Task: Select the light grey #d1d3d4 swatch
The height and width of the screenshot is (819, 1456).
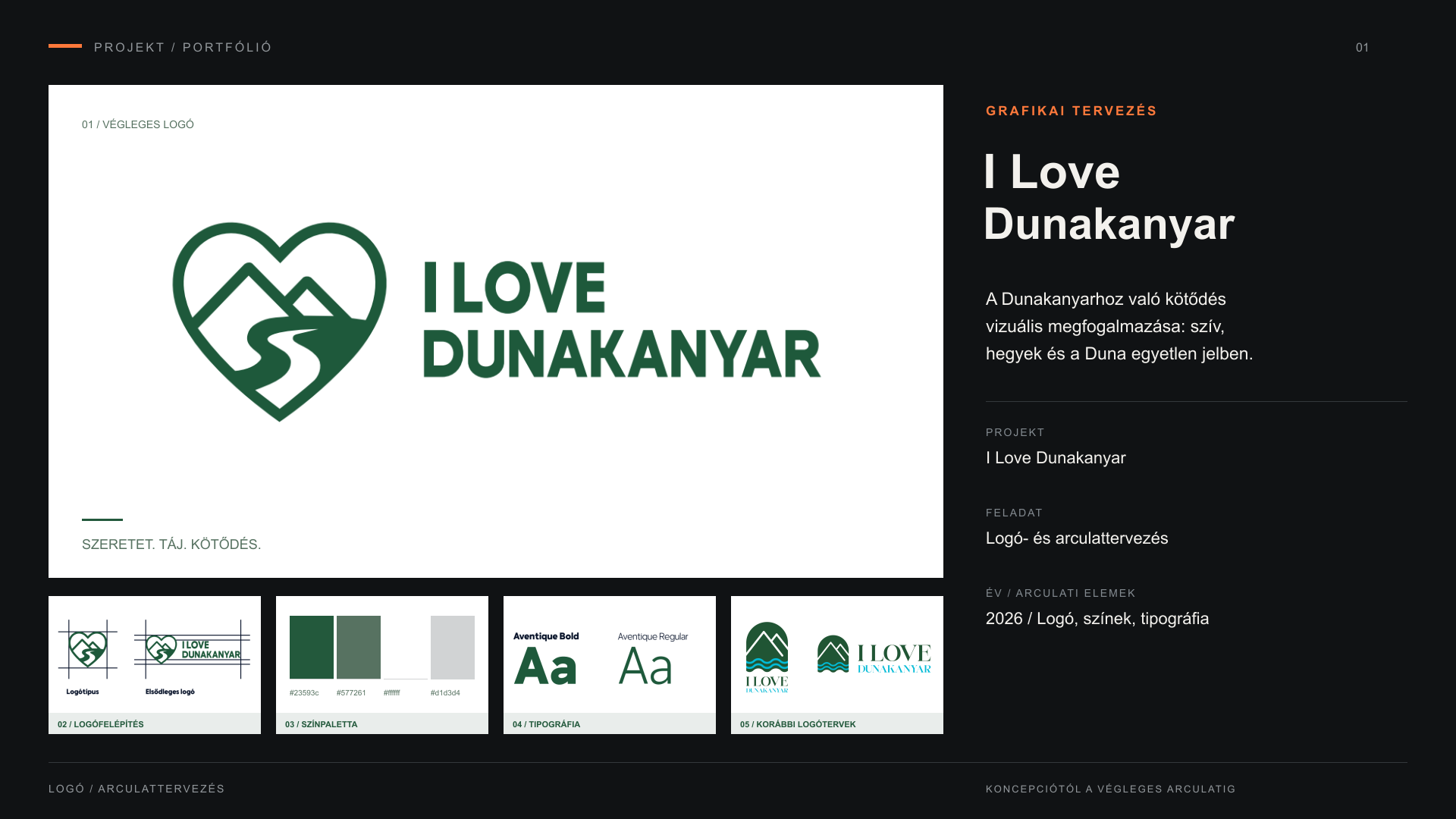Action: pos(453,647)
